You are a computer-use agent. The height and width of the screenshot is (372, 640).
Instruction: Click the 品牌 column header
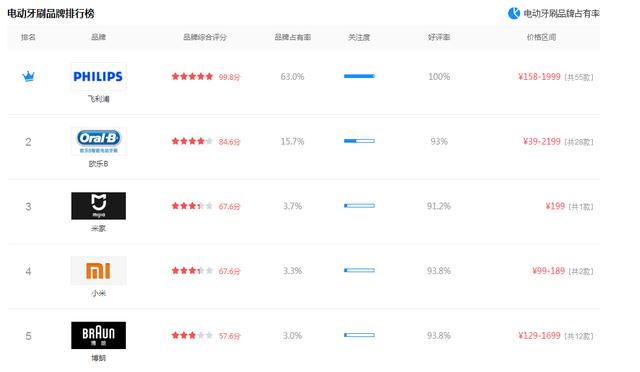[x=98, y=37]
